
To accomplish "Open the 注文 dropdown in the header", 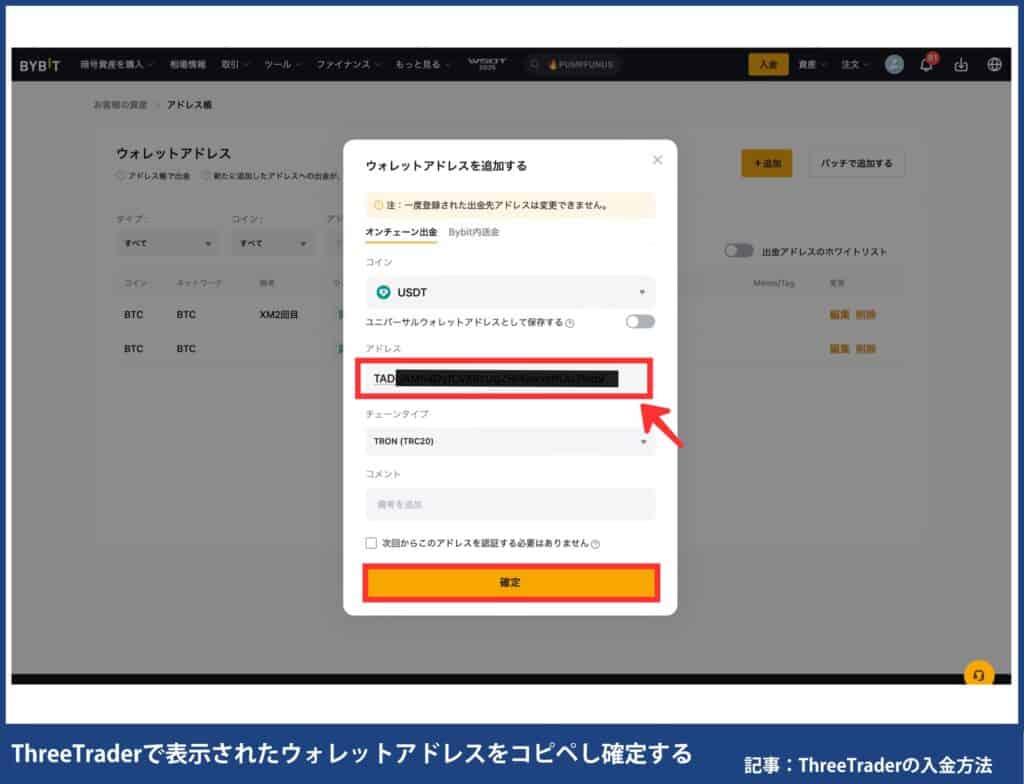I will (x=855, y=65).
